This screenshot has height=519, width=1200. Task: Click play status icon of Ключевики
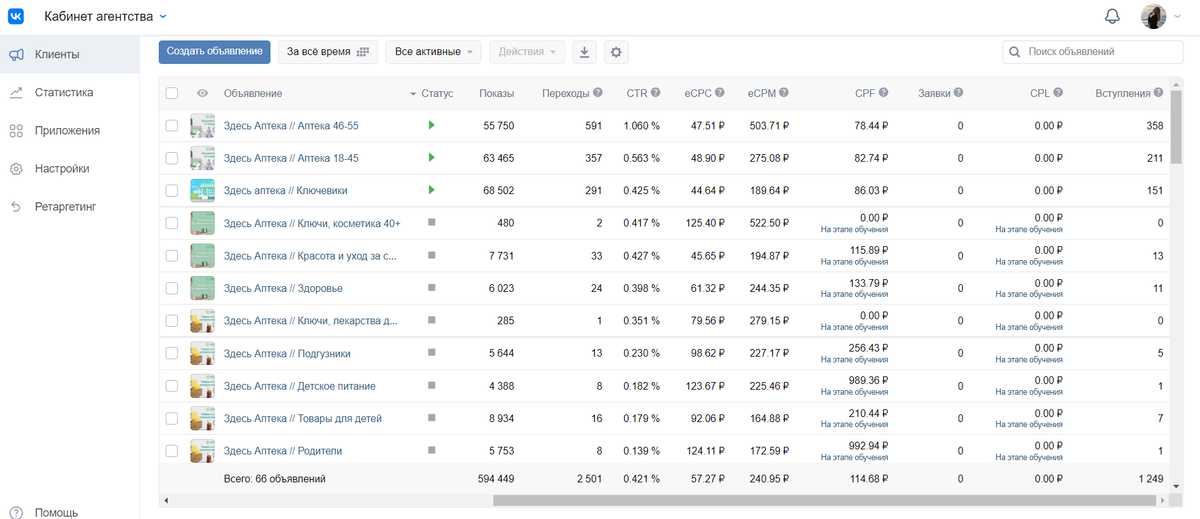pyautogui.click(x=432, y=190)
